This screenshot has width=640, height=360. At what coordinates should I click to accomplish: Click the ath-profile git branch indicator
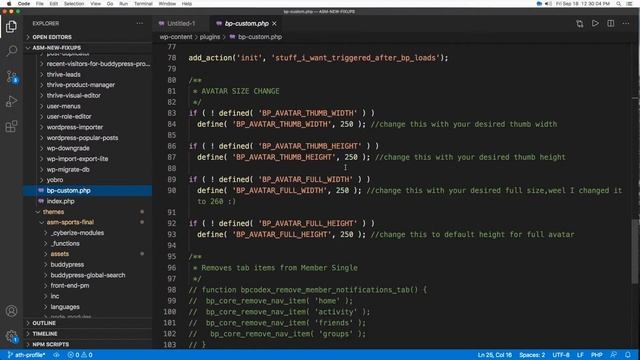(27, 355)
